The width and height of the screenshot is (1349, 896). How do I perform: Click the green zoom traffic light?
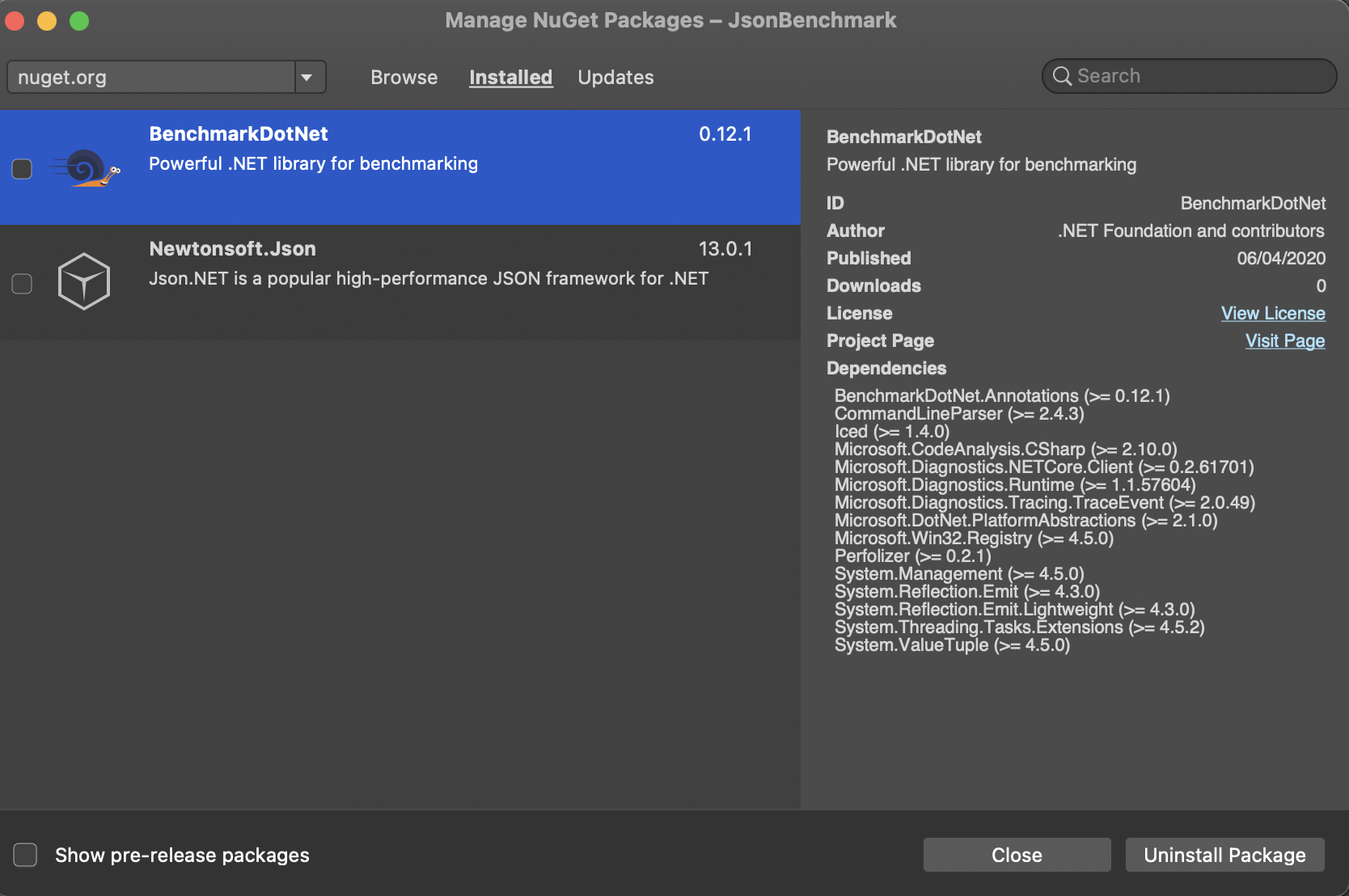pyautogui.click(x=78, y=20)
